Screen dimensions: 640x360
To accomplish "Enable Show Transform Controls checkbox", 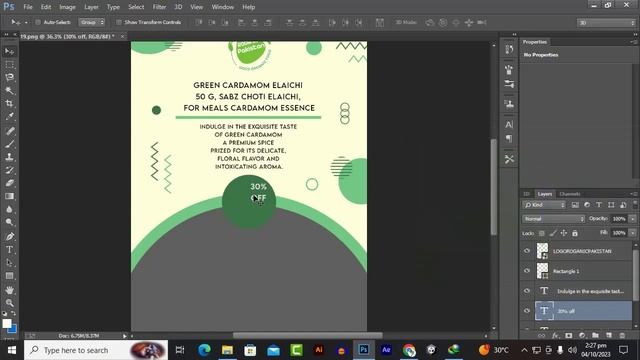I will [119, 22].
